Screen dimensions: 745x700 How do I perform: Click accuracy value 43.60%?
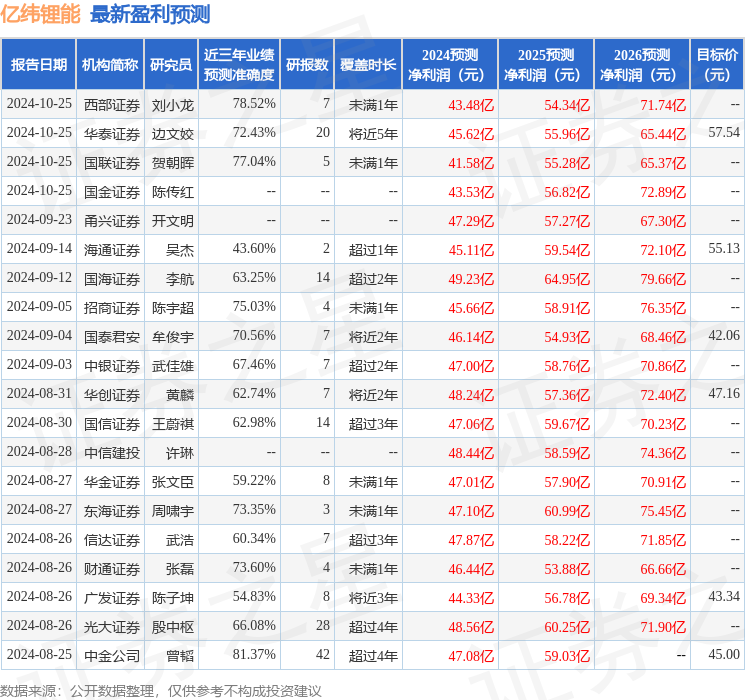click(x=254, y=248)
